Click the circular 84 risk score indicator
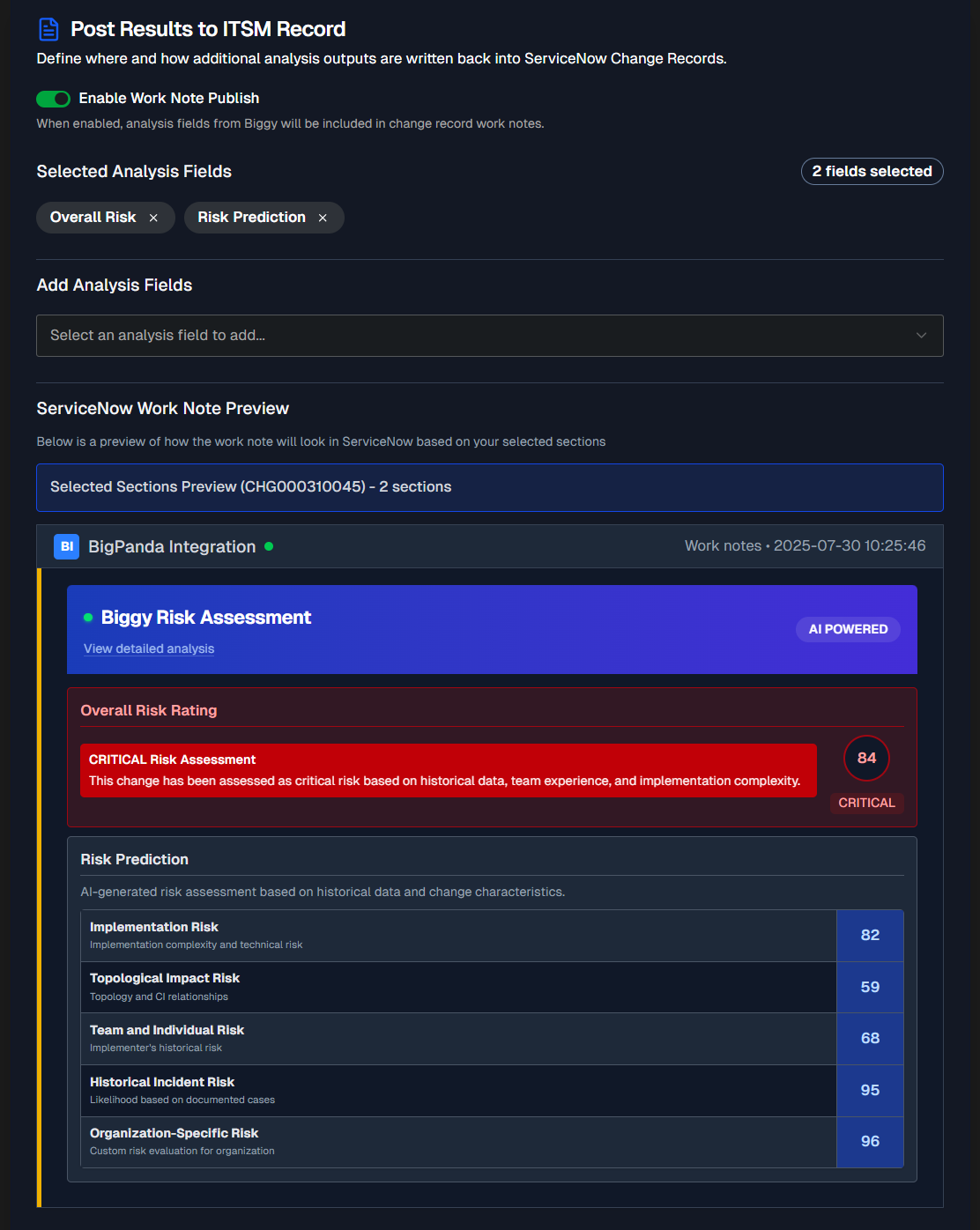The height and width of the screenshot is (1230, 980). pos(866,758)
